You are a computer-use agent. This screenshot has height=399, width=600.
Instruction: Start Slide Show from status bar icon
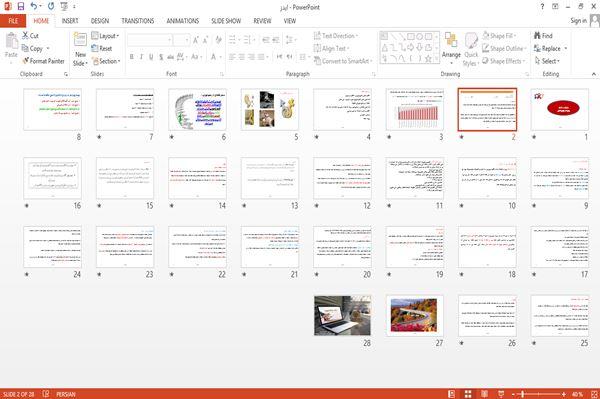pos(501,394)
